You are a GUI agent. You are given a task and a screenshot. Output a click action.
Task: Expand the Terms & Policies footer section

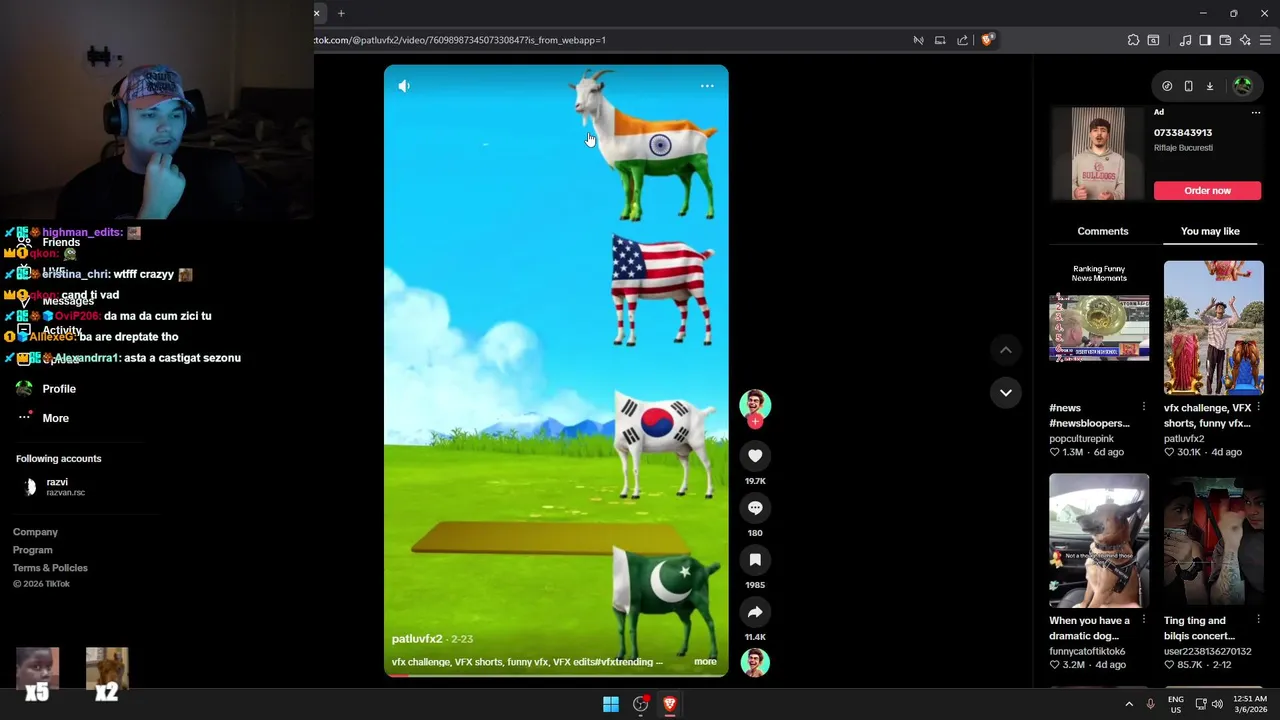click(x=50, y=568)
